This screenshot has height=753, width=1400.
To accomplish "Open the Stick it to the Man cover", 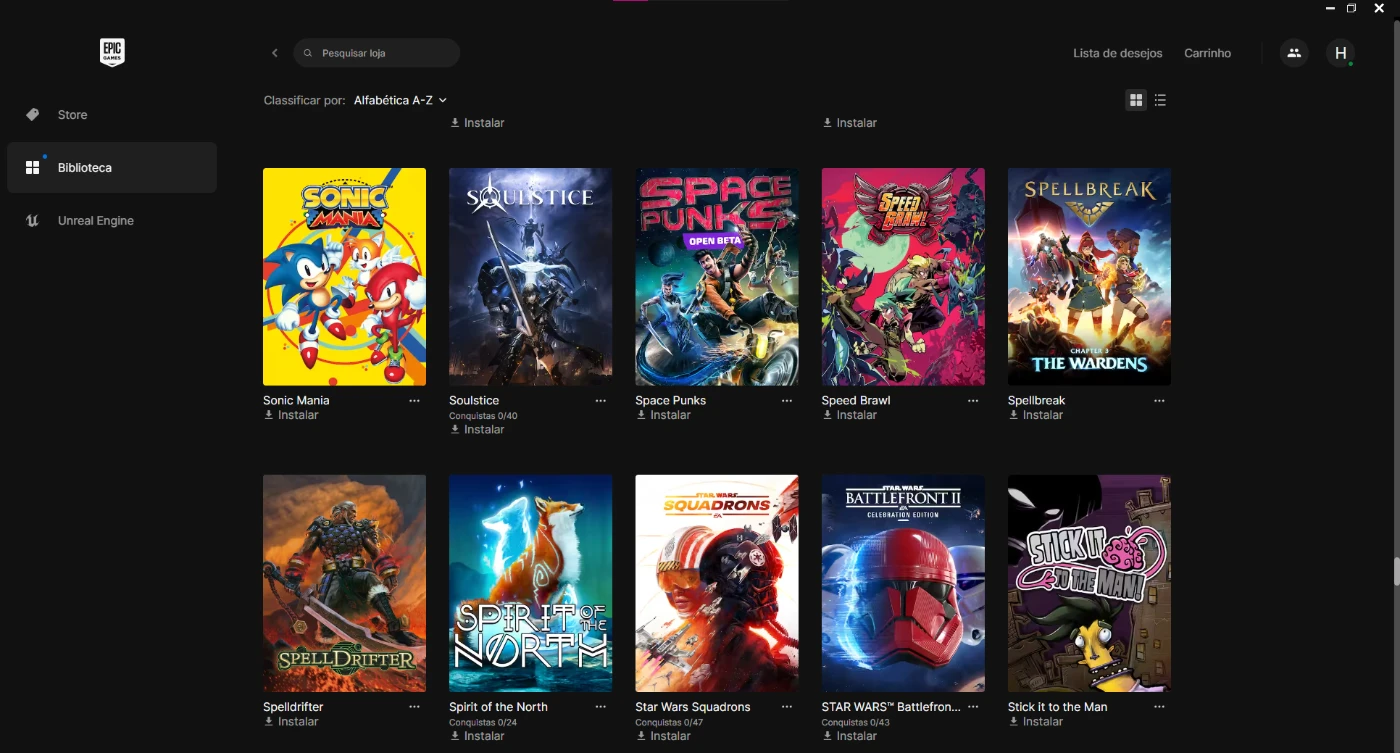I will click(x=1089, y=583).
